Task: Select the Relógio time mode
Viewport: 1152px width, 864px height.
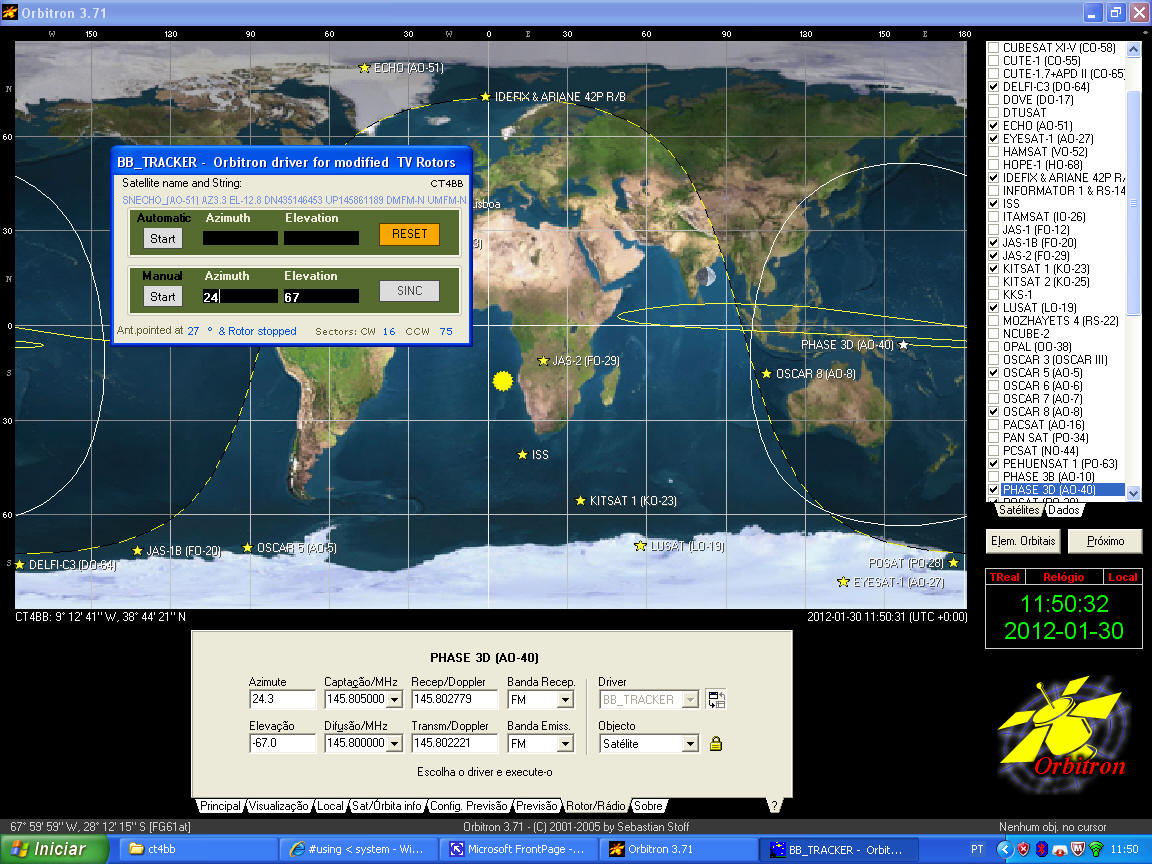Action: pyautogui.click(x=1063, y=577)
